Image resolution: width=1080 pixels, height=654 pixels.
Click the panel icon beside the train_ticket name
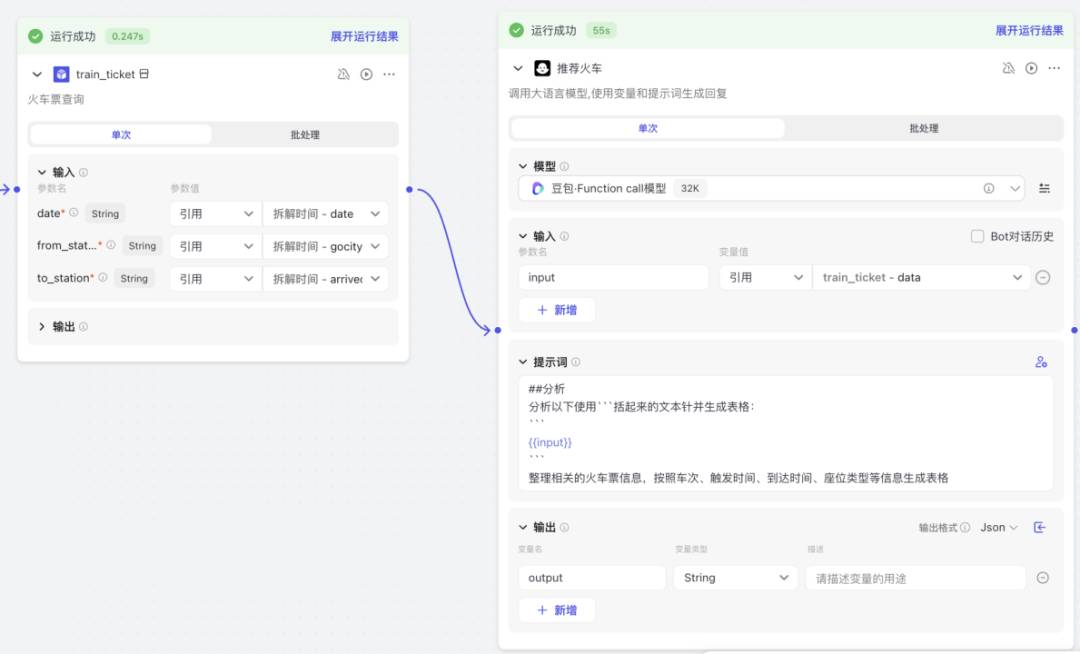click(x=144, y=74)
